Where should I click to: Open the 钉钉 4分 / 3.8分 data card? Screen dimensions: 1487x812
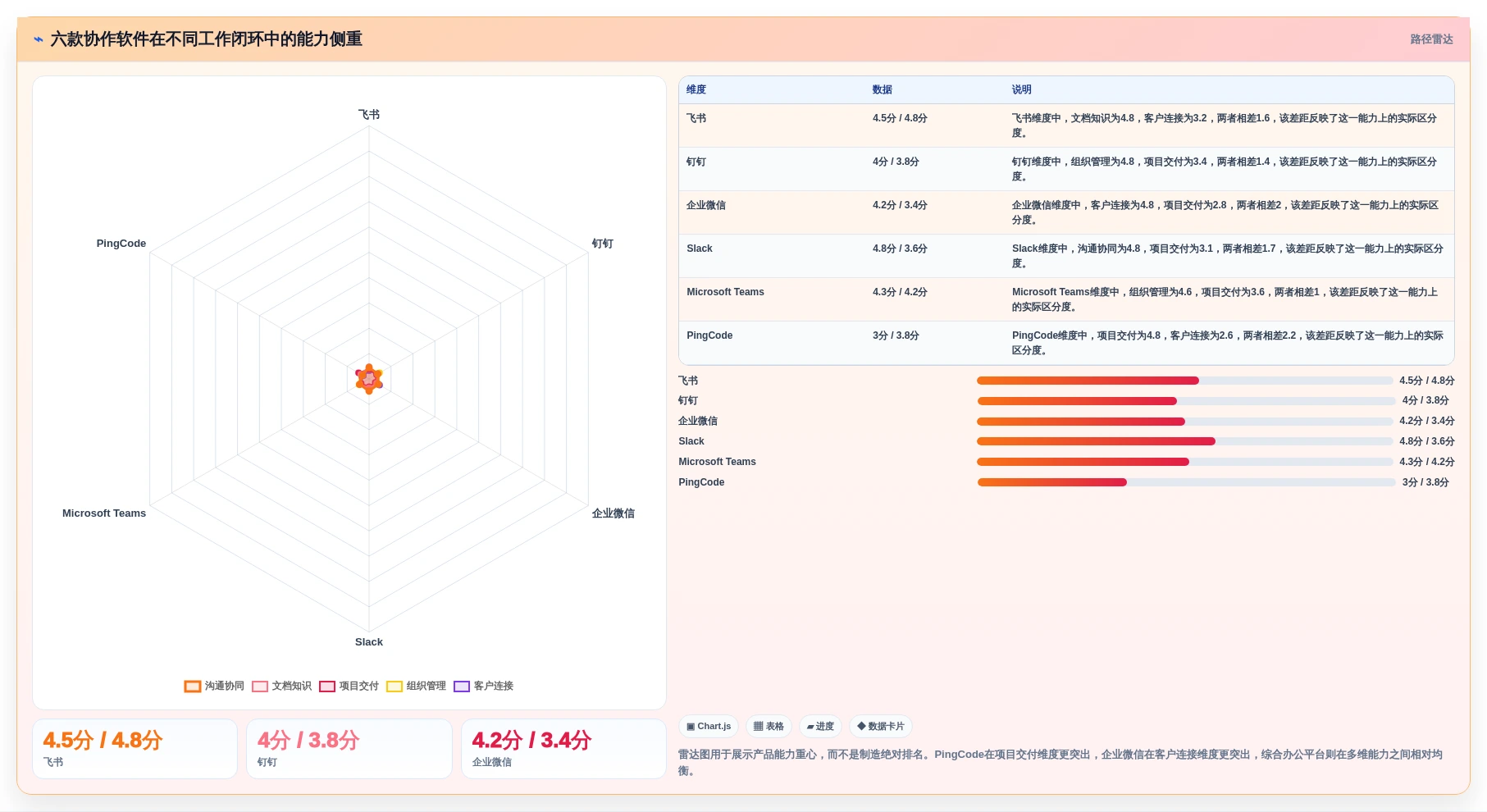(x=349, y=749)
